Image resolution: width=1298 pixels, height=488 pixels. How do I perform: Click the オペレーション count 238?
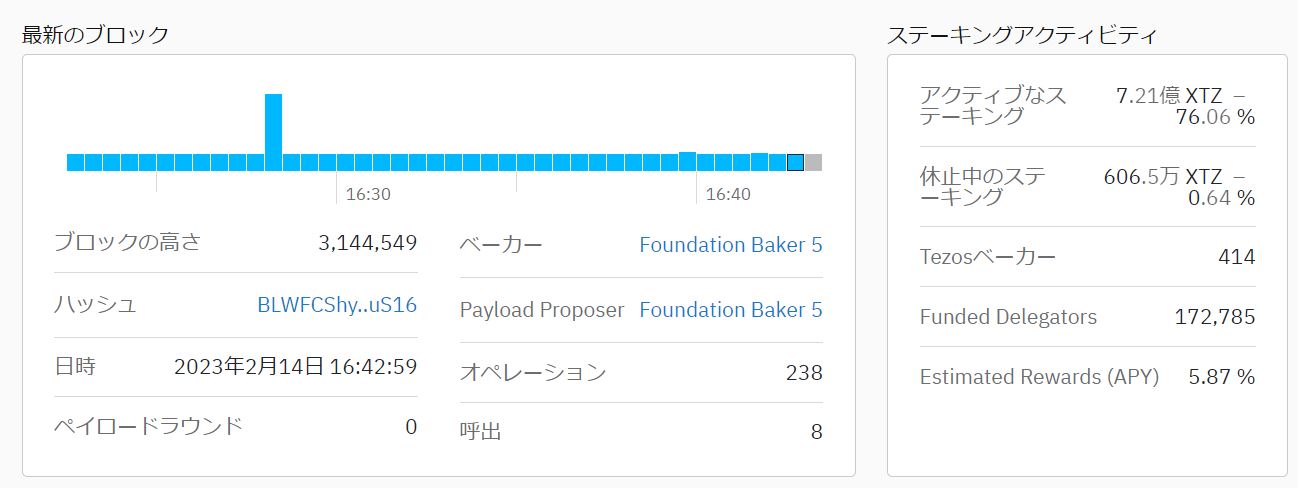point(804,373)
